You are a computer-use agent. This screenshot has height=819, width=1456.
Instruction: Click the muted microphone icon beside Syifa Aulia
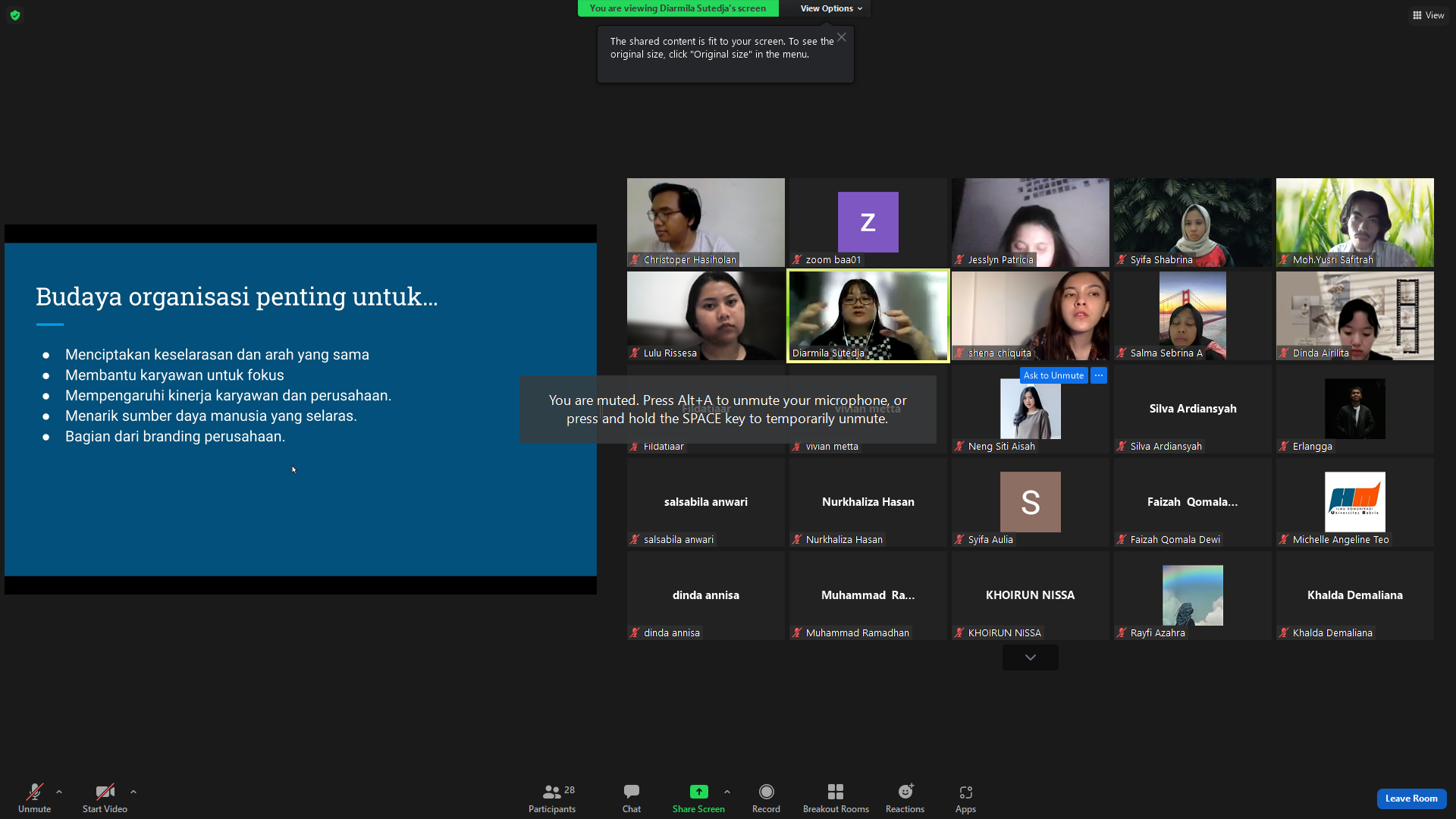click(x=959, y=539)
